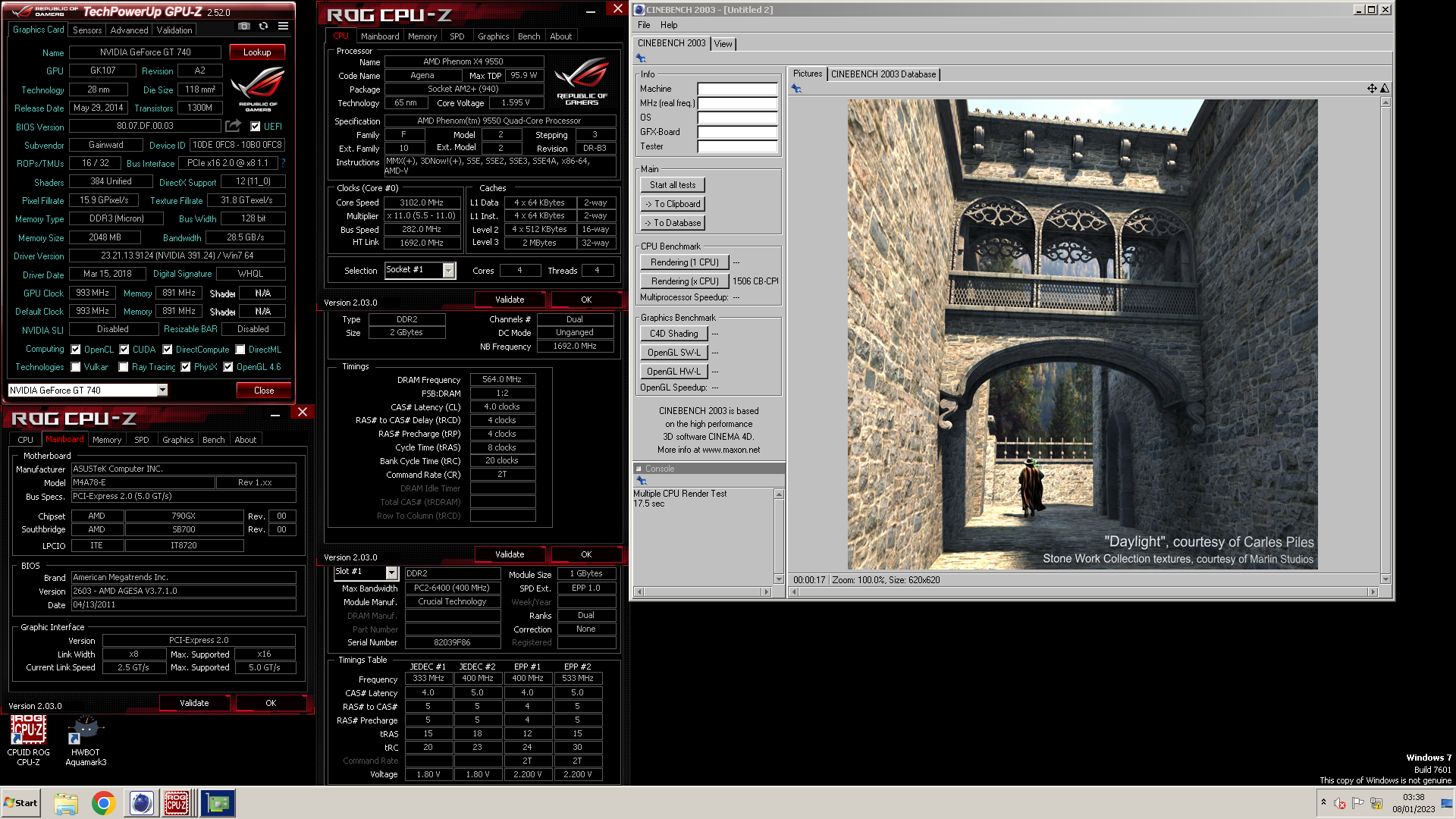Click Start all tests in CINEBENCH

click(673, 185)
